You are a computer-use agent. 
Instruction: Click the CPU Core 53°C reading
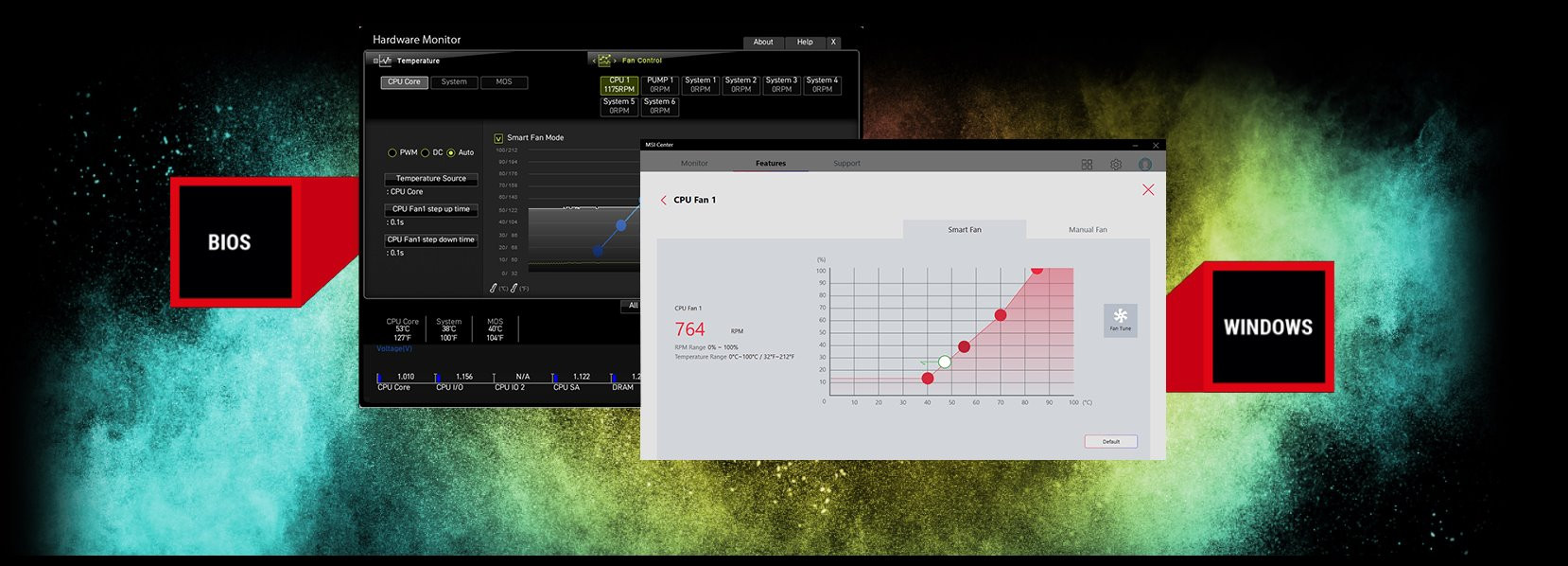(403, 329)
